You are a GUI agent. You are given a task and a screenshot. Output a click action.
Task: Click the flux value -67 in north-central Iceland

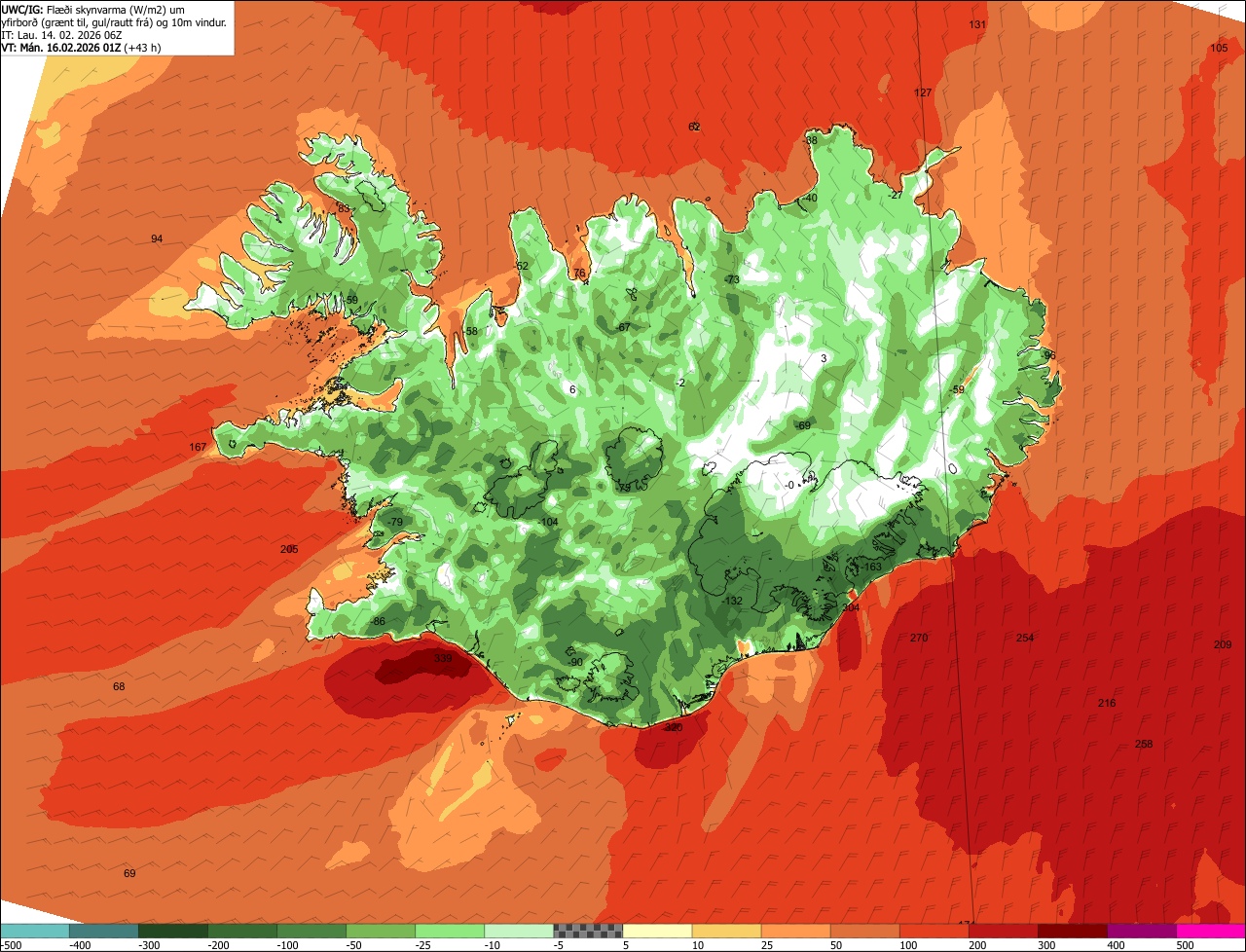pos(623,328)
